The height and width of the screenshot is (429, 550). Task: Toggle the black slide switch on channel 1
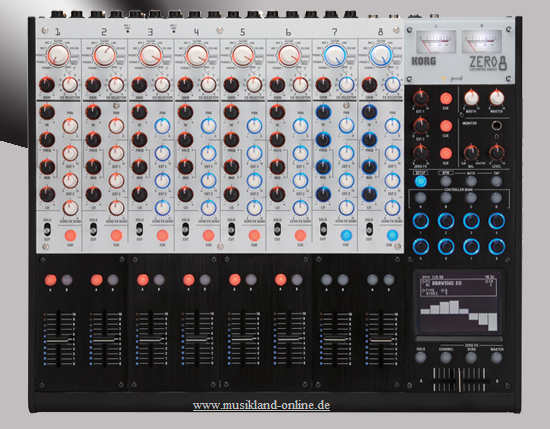[47, 229]
